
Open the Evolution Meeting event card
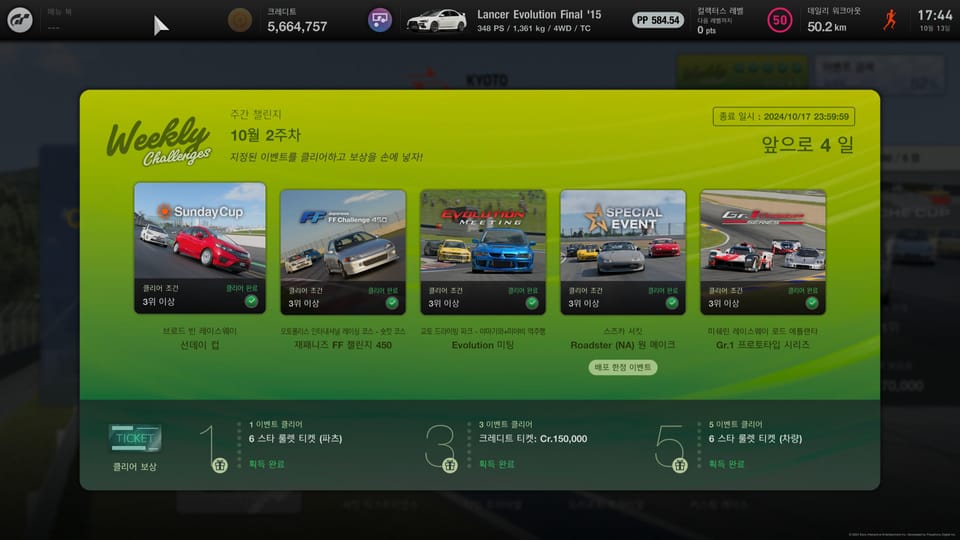[x=482, y=252]
